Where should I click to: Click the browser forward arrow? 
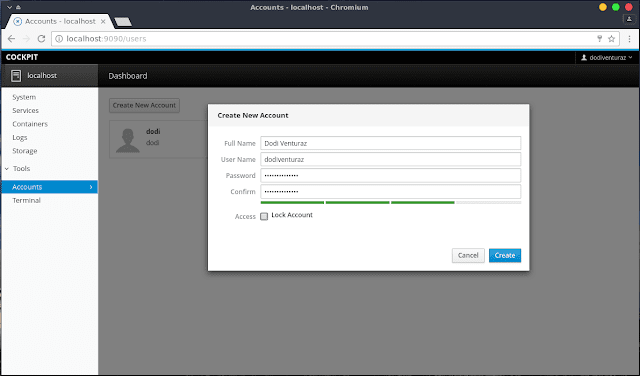click(27, 39)
